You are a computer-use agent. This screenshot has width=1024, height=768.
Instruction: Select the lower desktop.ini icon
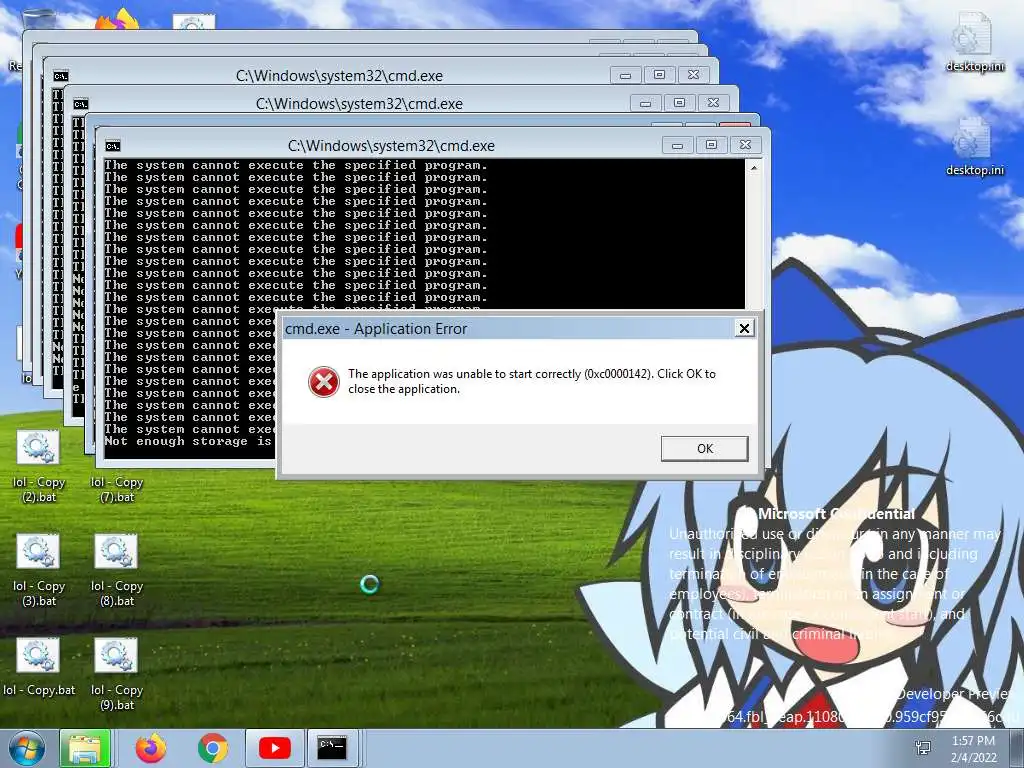coord(975,146)
